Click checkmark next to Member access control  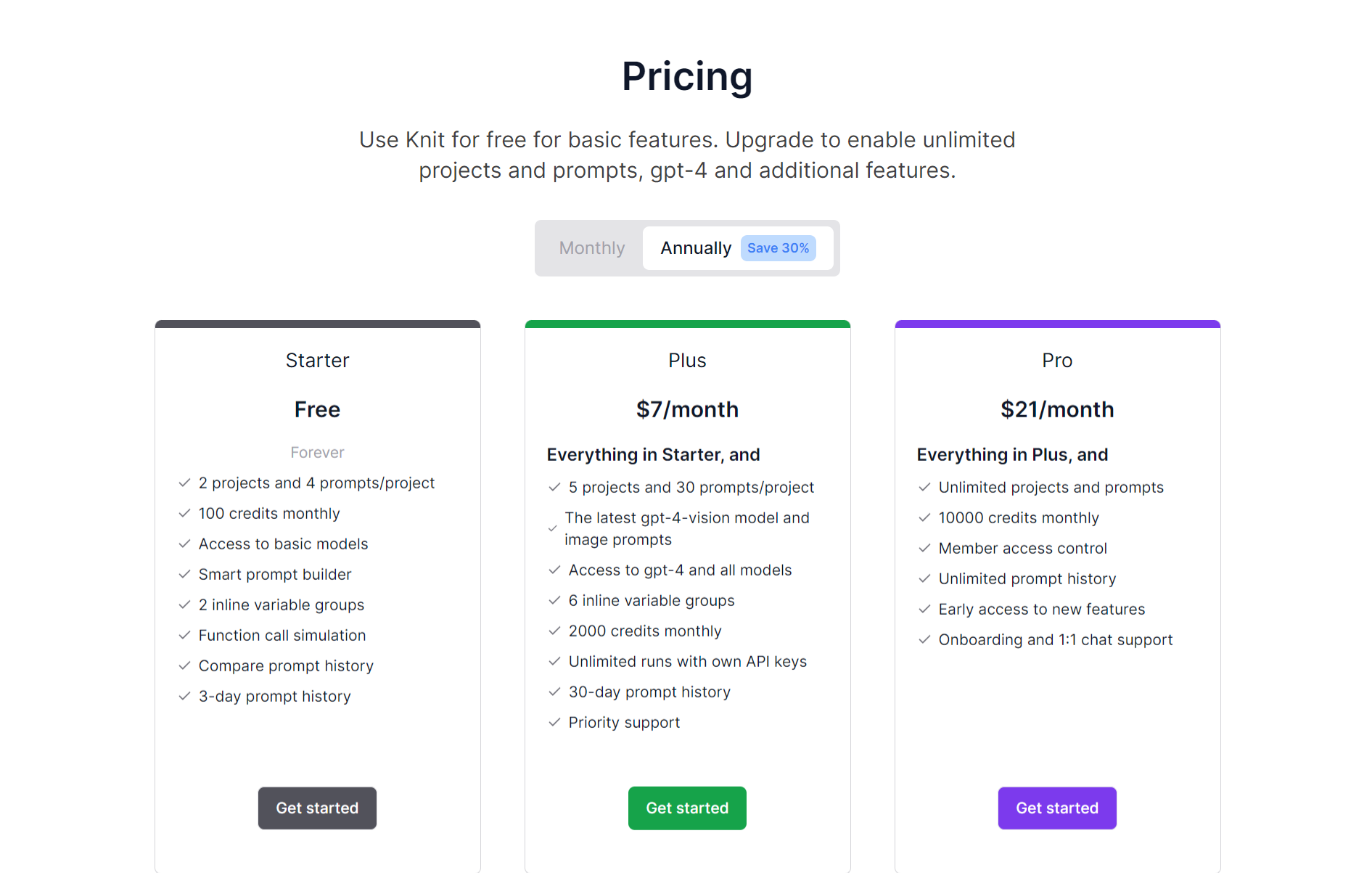click(x=925, y=548)
